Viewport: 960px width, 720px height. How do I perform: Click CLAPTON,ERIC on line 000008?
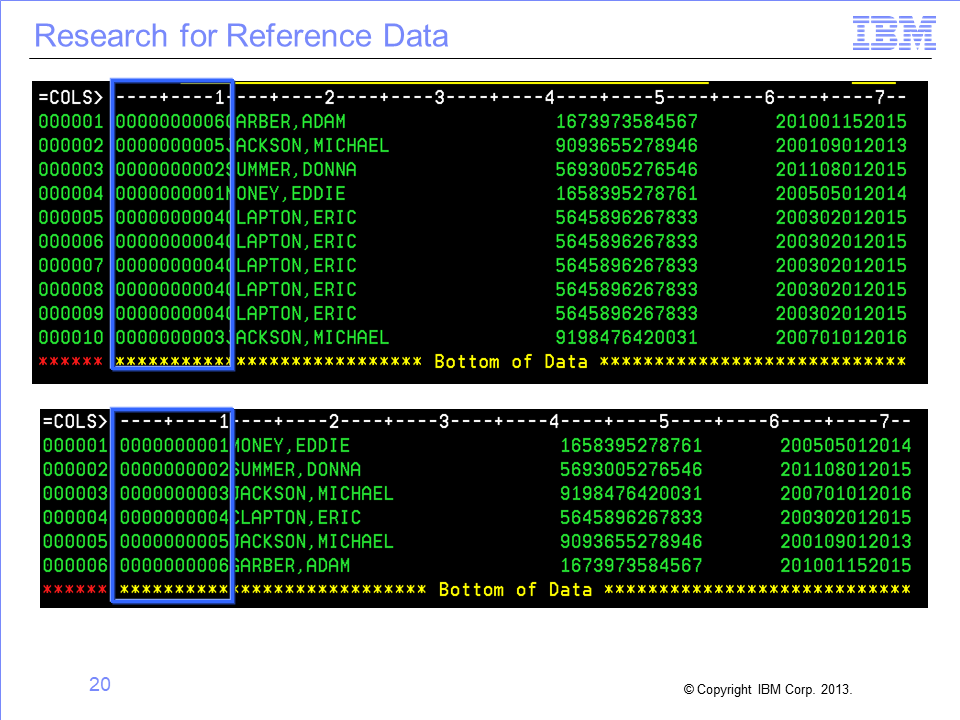(x=291, y=289)
